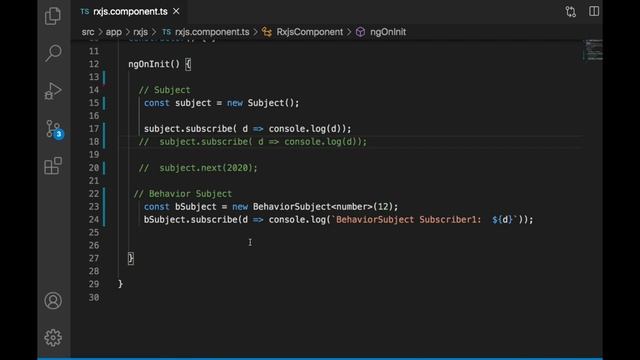The image size is (640, 360).
Task: Open the Explorer files view
Action: (53, 16)
